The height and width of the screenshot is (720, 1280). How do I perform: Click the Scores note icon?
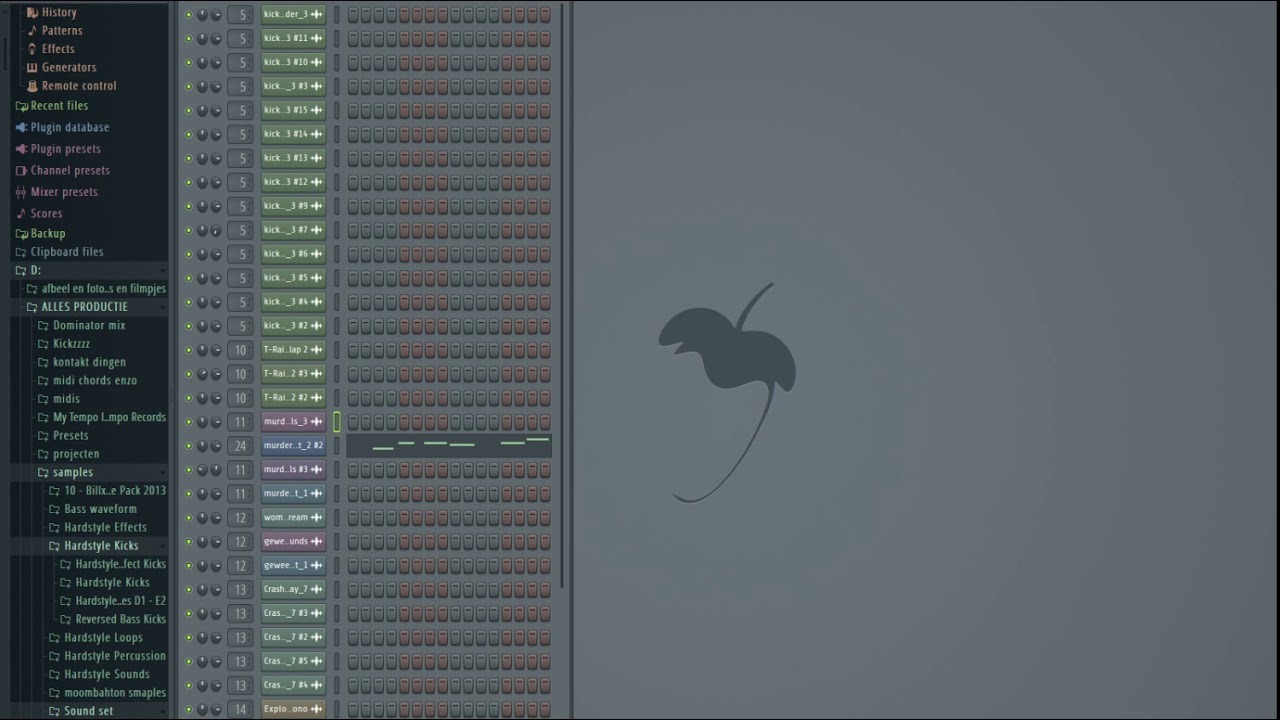click(x=21, y=213)
